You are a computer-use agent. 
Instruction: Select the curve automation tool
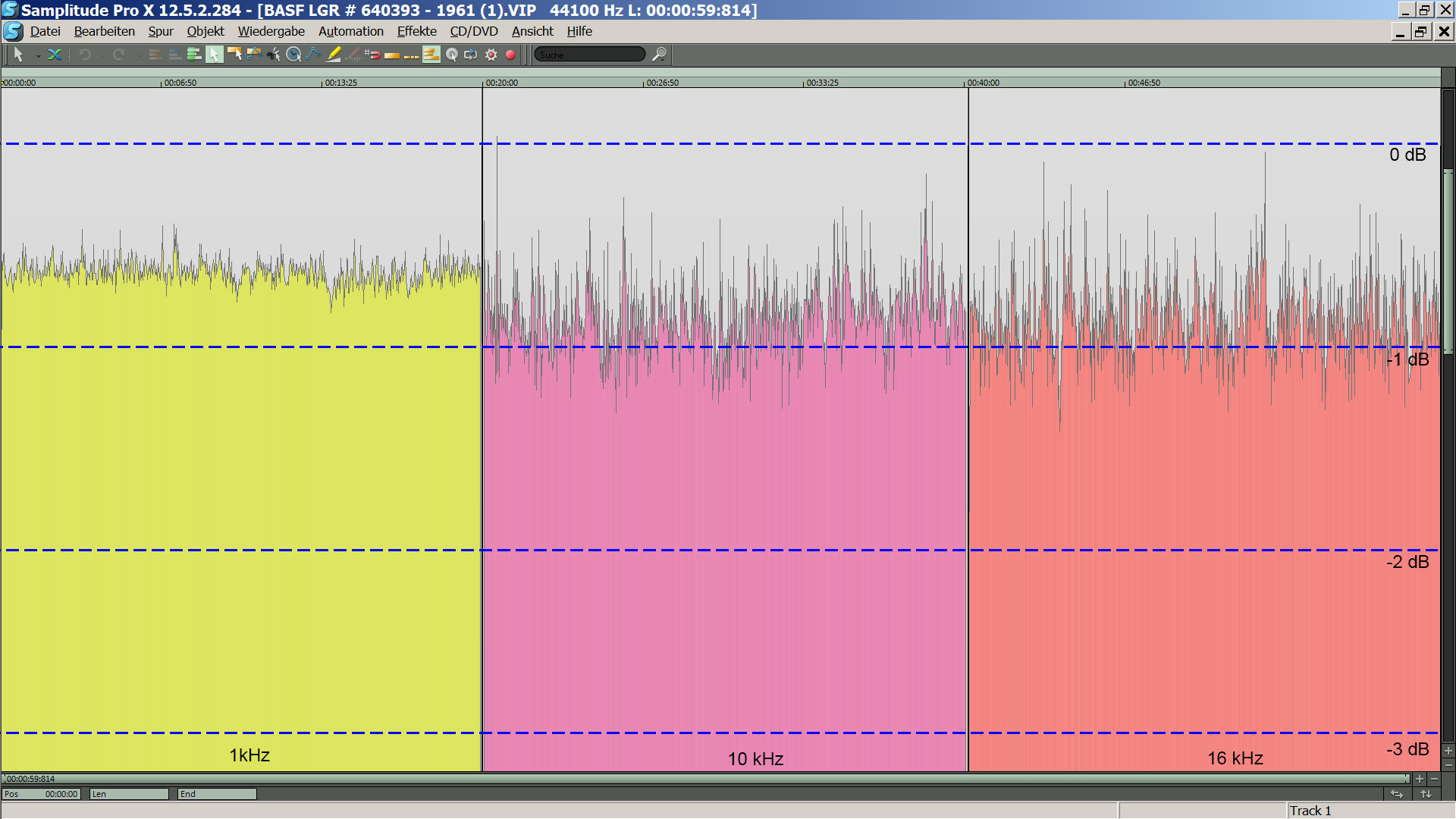[x=313, y=55]
